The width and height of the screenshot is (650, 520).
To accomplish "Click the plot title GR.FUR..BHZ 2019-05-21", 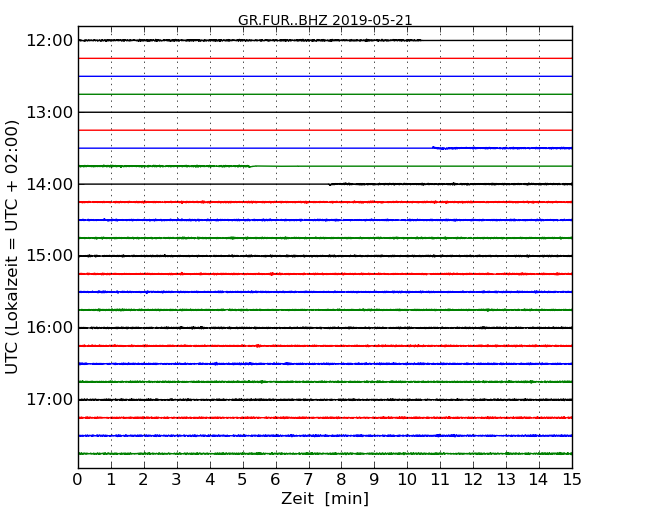I will coord(325,20).
